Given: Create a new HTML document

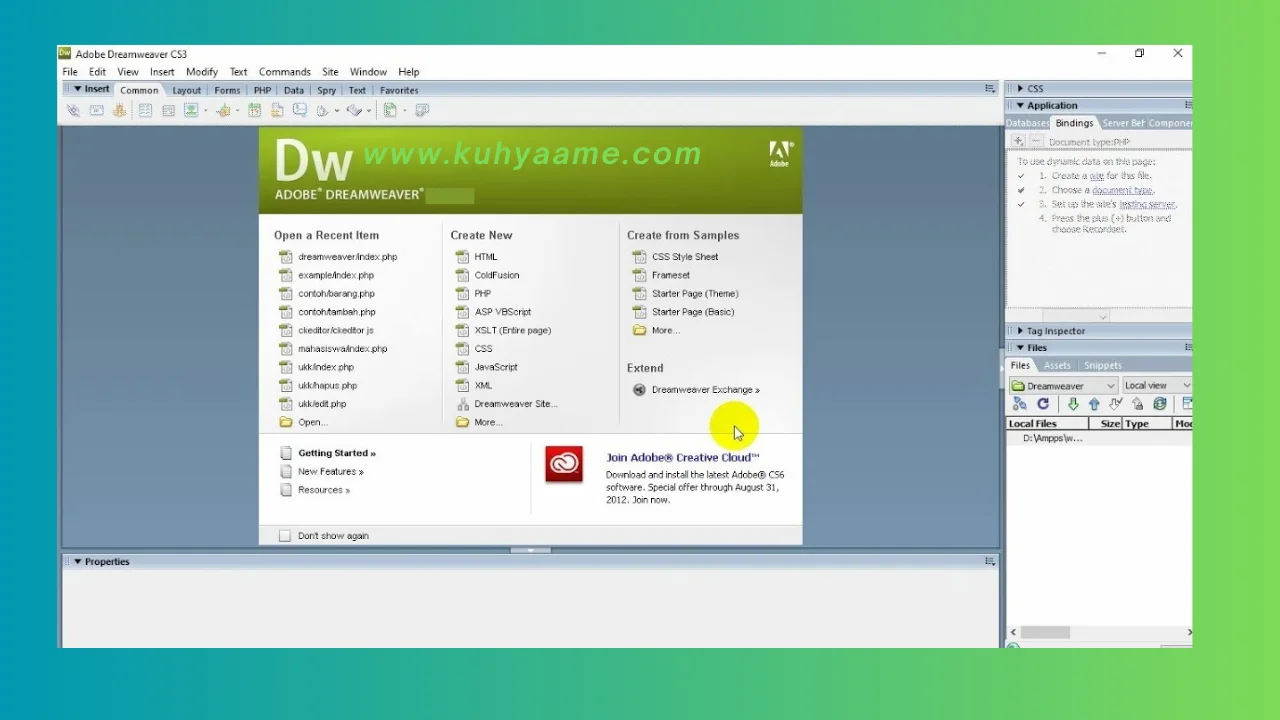Looking at the screenshot, I should tap(486, 257).
